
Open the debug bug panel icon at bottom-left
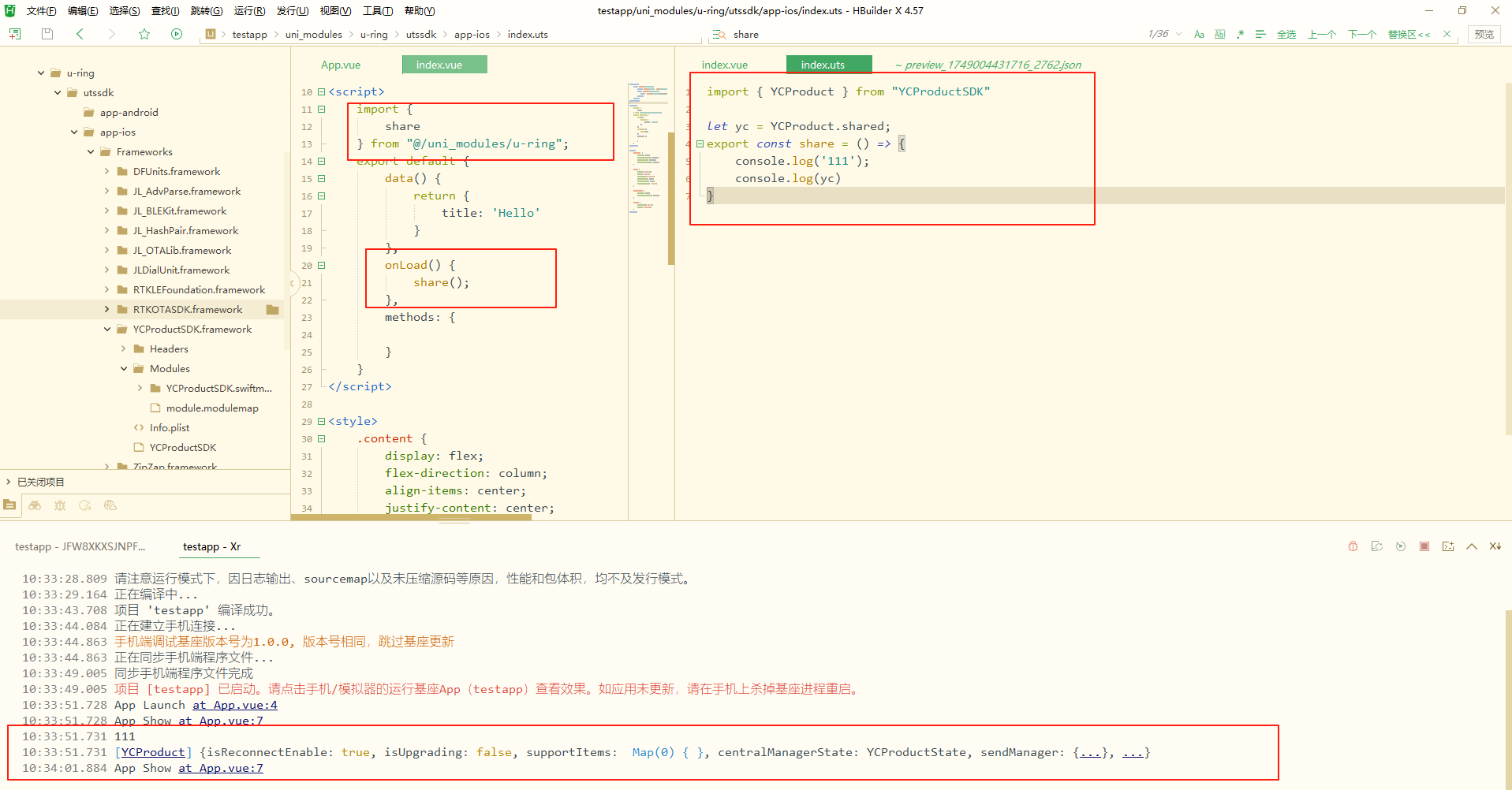pos(60,505)
